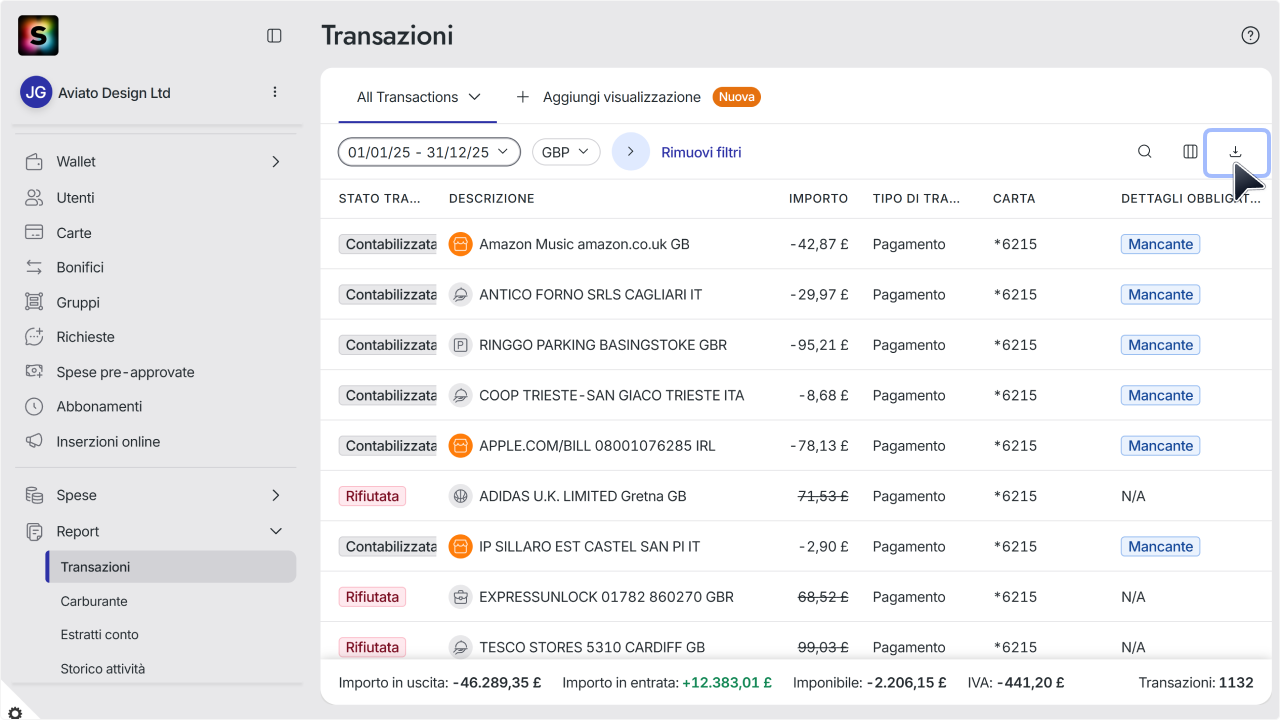Click Mancante badge for Amazon Music row
Image resolution: width=1280 pixels, height=720 pixels.
coord(1160,244)
